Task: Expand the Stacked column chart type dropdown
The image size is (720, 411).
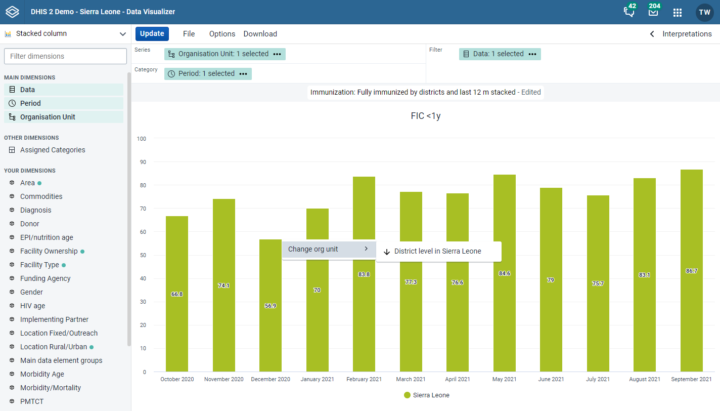Action: click(123, 34)
